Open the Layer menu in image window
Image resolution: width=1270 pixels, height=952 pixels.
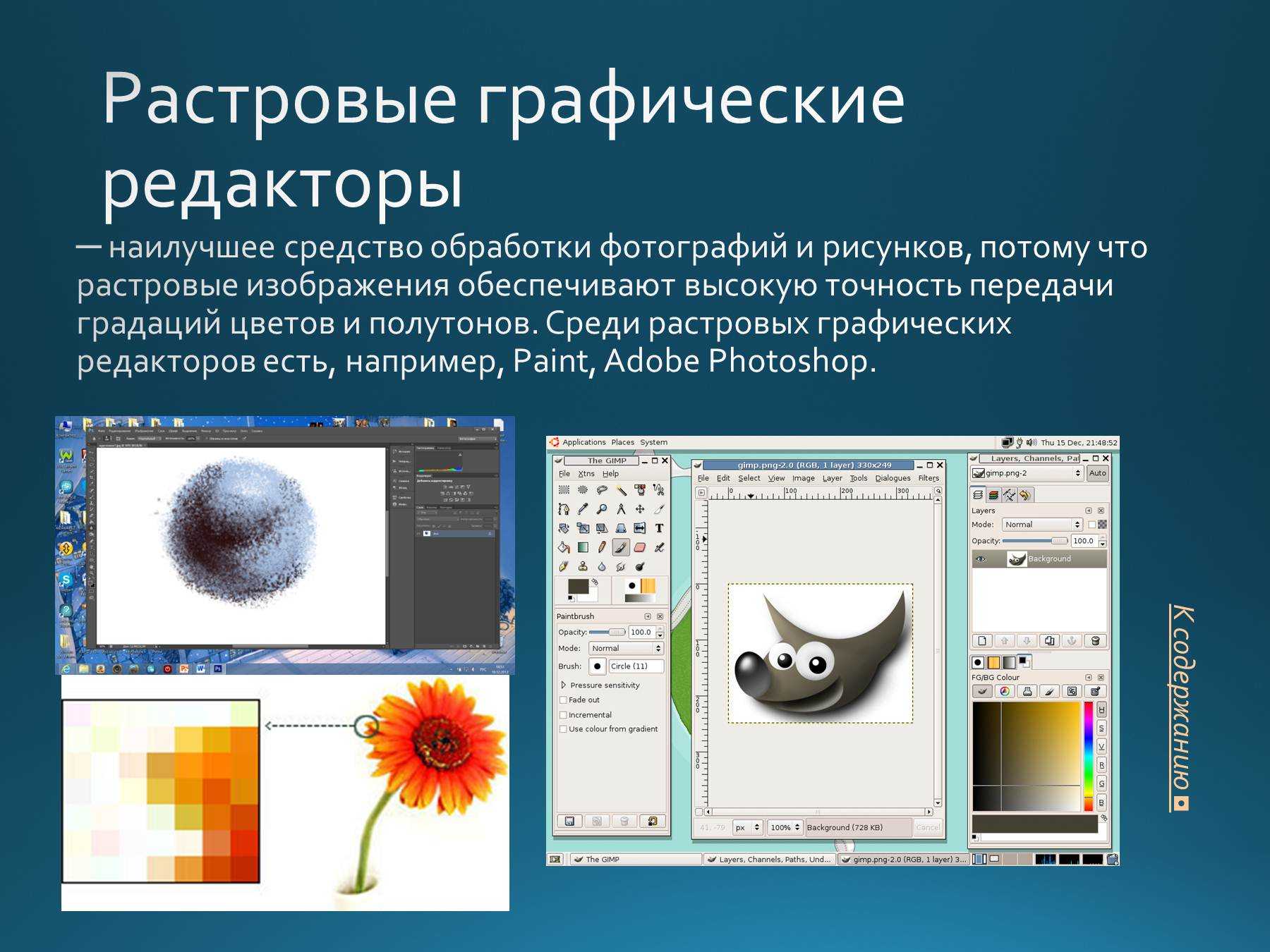pos(833,478)
